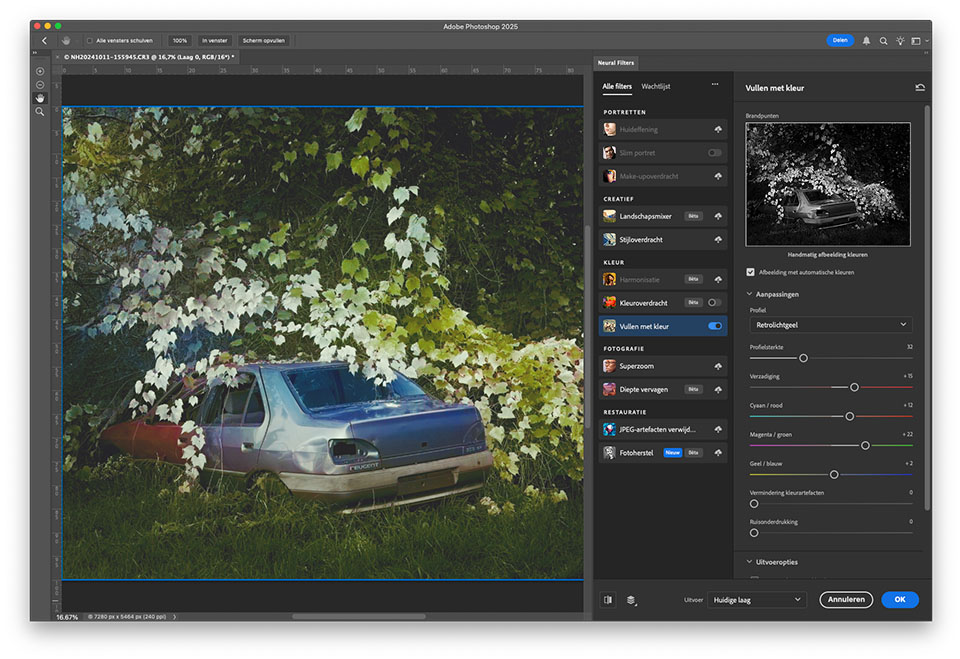Viewport: 960px width, 659px height.
Task: Reset Vullen met kleur parameters
Action: pyautogui.click(x=920, y=88)
